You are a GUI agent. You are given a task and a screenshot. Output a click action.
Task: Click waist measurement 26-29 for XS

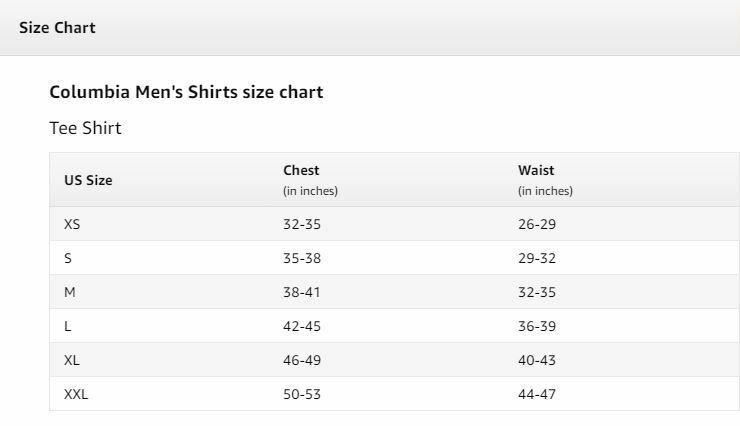(537, 224)
